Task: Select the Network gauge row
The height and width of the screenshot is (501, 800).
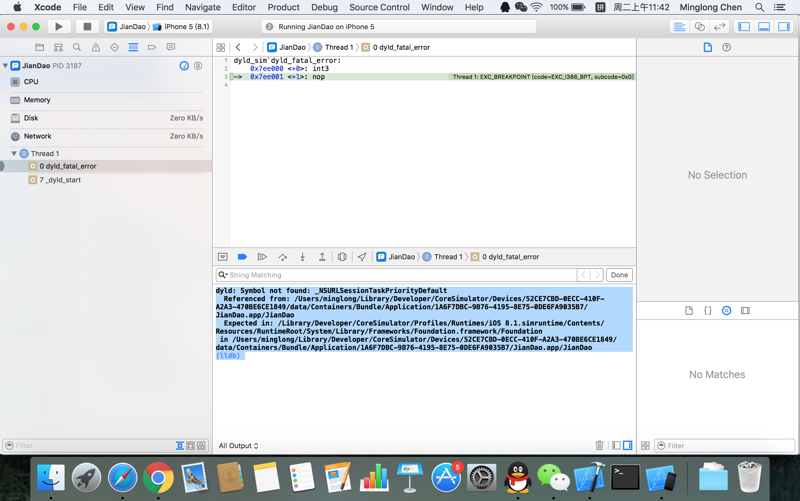Action: coord(106,136)
